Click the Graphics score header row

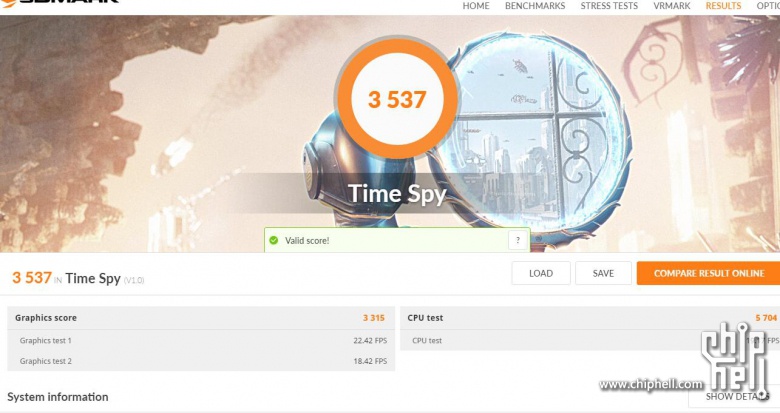[201, 318]
